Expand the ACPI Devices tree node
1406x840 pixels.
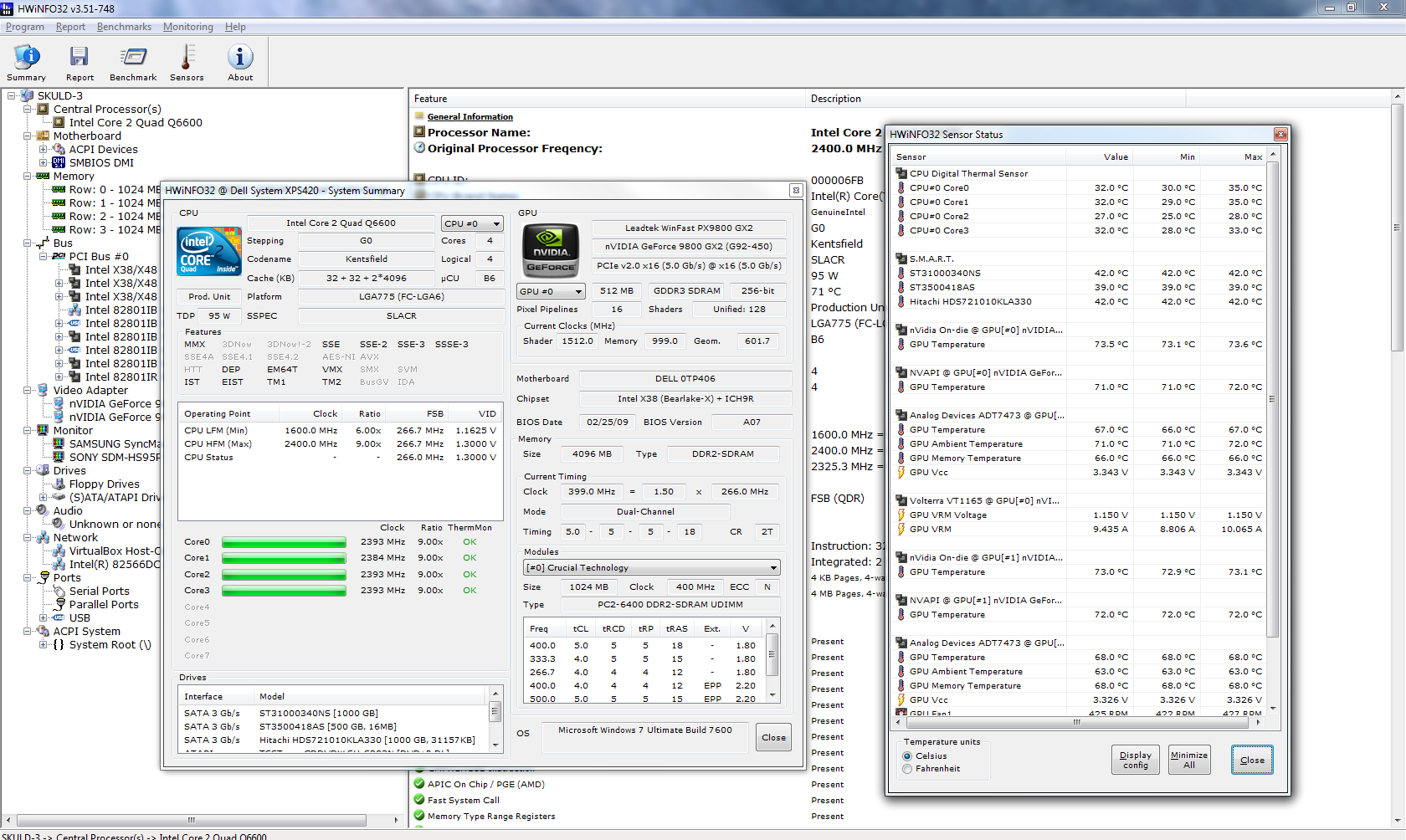44,150
